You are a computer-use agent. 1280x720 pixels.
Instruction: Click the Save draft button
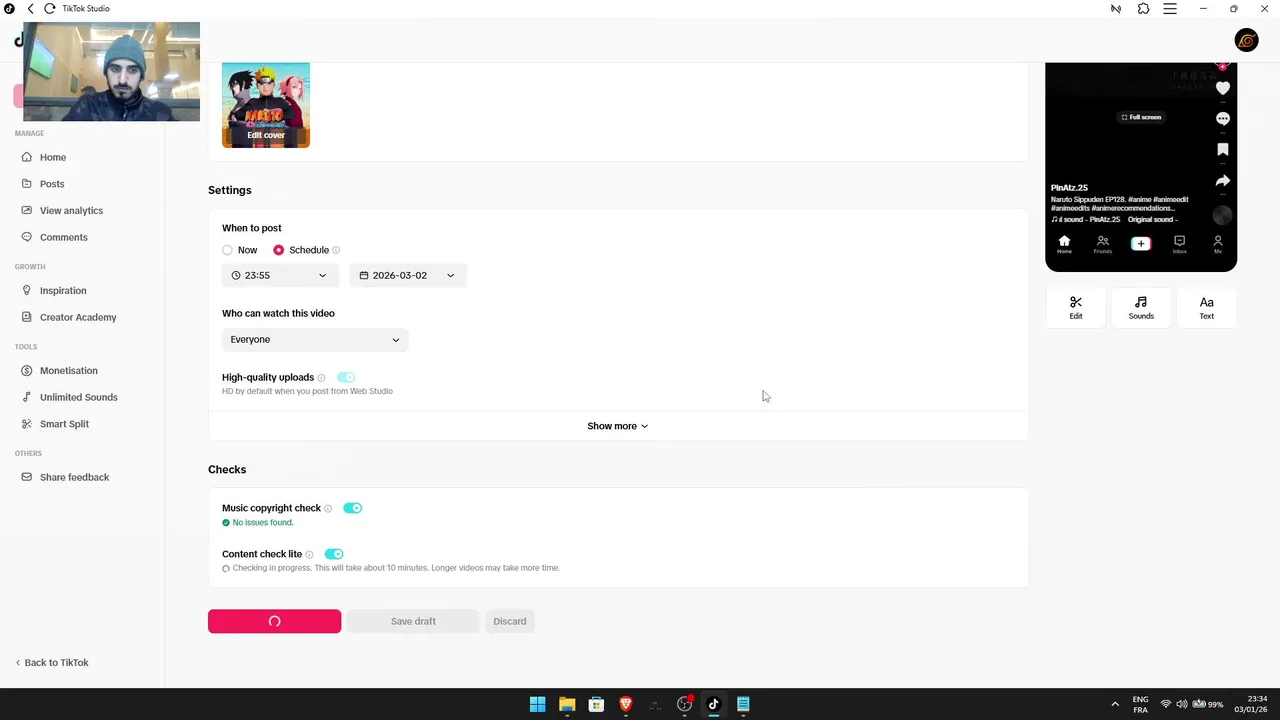point(413,621)
